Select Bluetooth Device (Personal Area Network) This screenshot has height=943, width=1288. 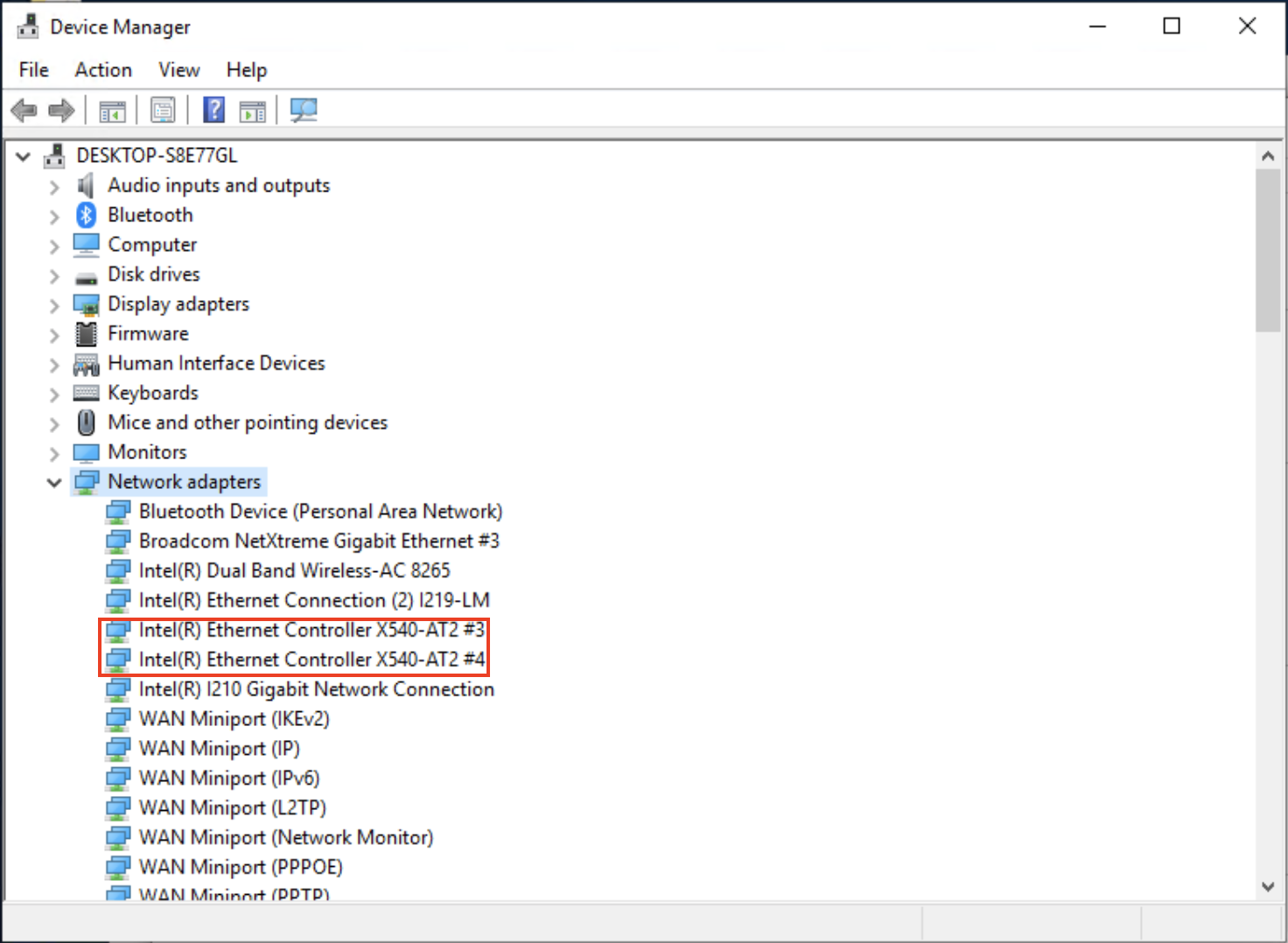tap(320, 512)
